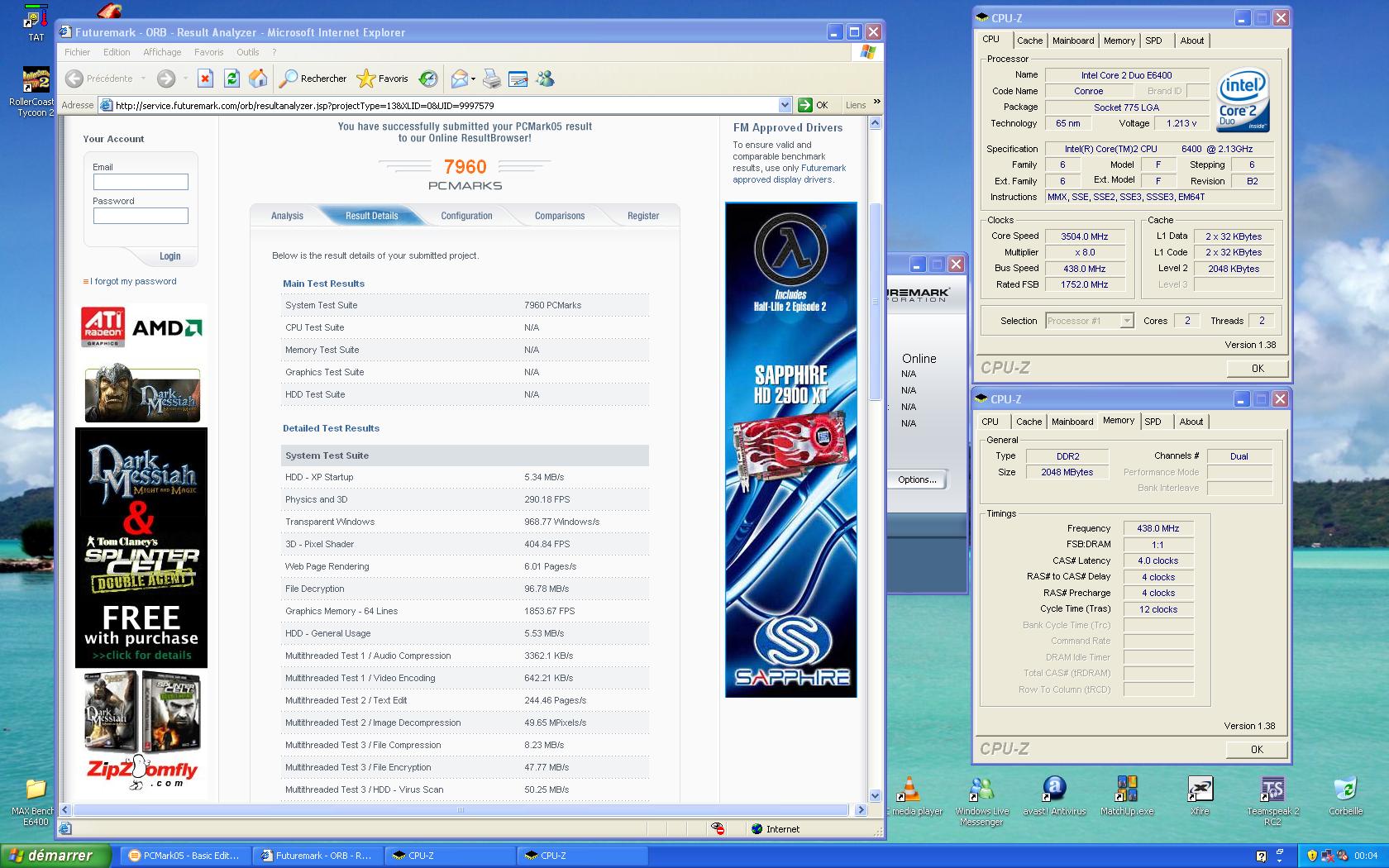Screen dimensions: 1389x868
Task: Open the Mail icon dropdown arrow
Action: [473, 79]
